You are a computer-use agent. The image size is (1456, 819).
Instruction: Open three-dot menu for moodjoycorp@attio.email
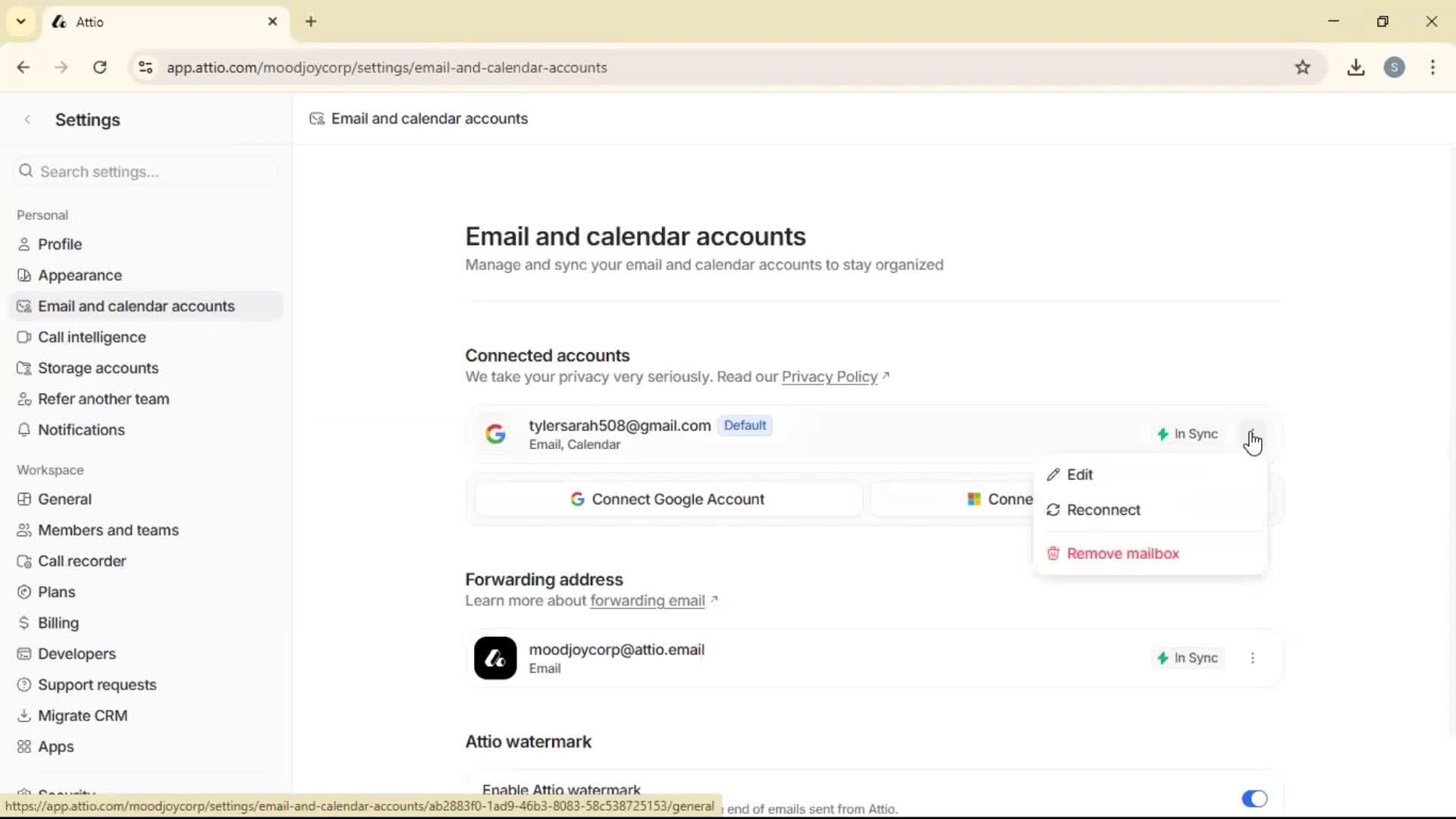coord(1253,658)
